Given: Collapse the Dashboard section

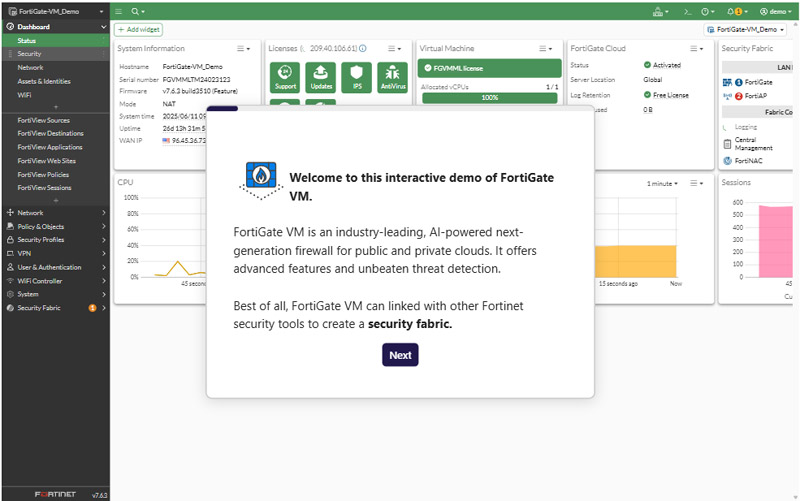Looking at the screenshot, I should click(56, 27).
